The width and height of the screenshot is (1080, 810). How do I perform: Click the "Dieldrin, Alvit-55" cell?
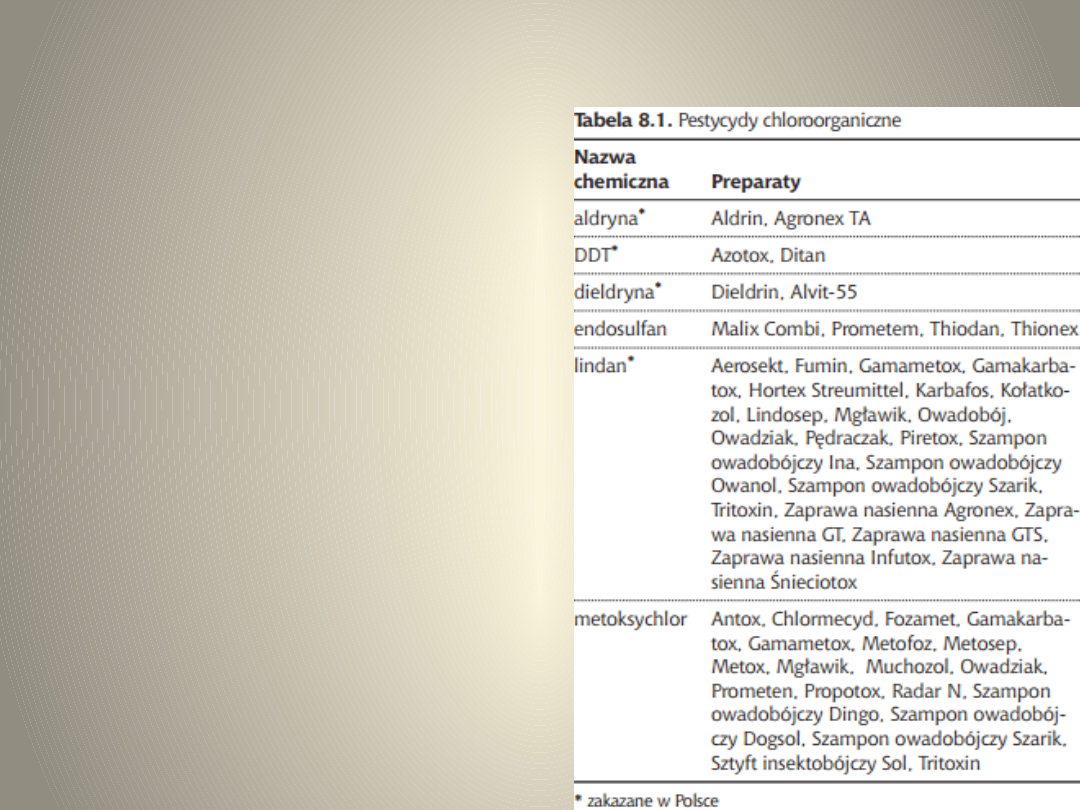click(x=783, y=292)
